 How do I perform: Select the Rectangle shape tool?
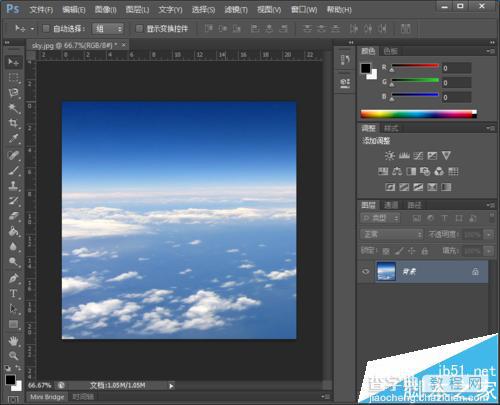14,324
